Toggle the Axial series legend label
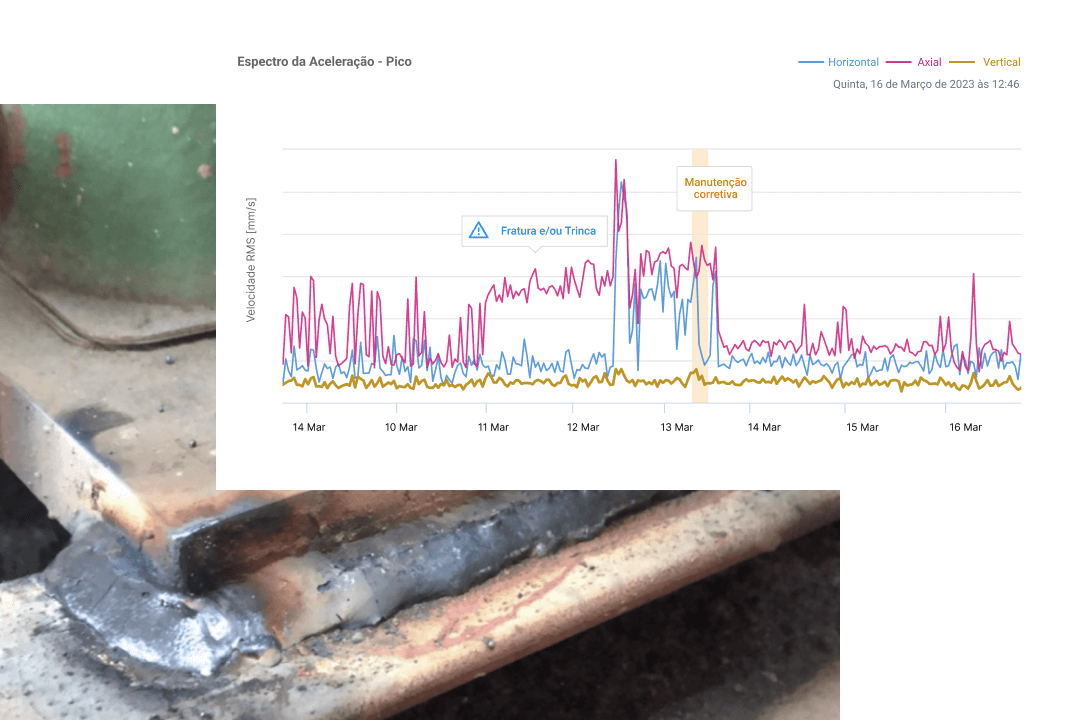The height and width of the screenshot is (720, 1065). click(x=929, y=62)
